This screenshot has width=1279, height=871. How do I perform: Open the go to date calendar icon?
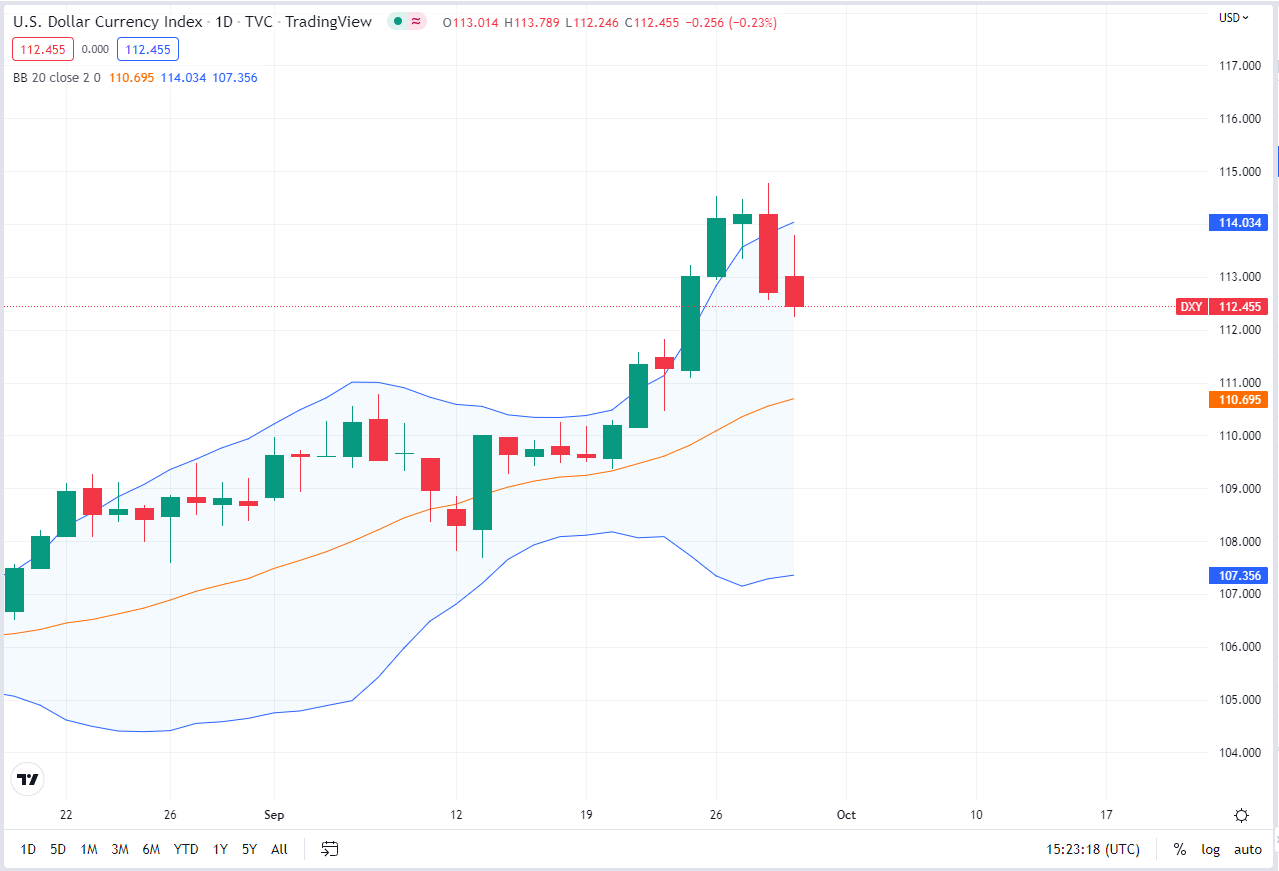[330, 849]
